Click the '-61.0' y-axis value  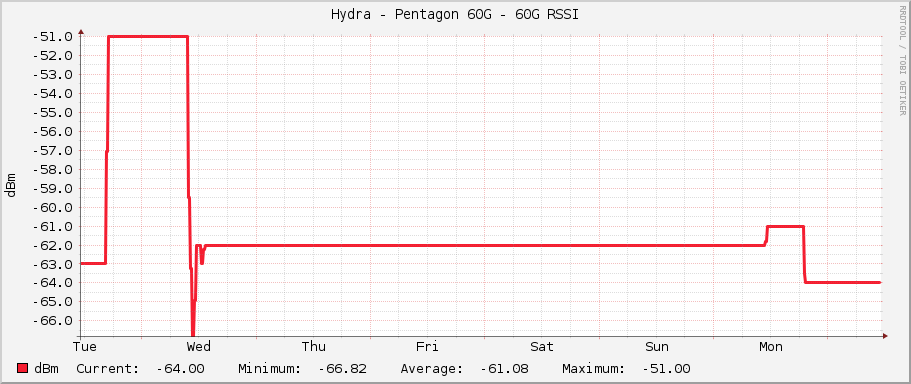click(x=52, y=226)
